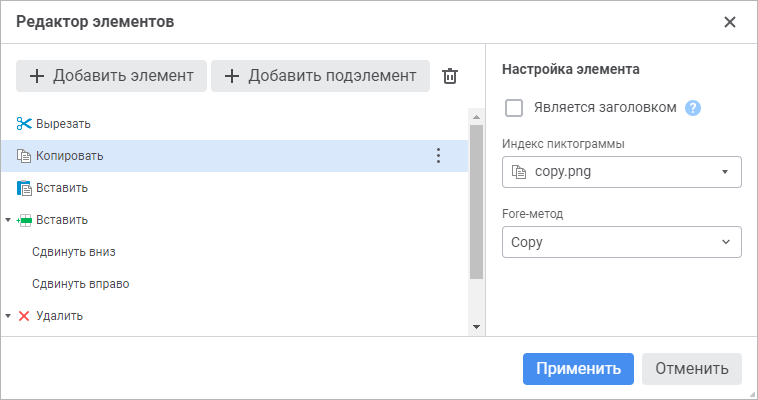Click the green insert-row icon
This screenshot has width=758, height=400.
tap(25, 220)
